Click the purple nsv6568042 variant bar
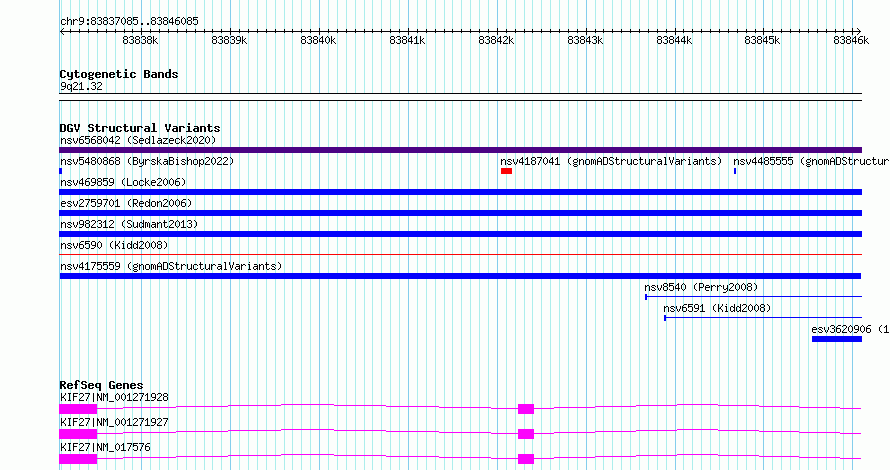 (x=460, y=150)
